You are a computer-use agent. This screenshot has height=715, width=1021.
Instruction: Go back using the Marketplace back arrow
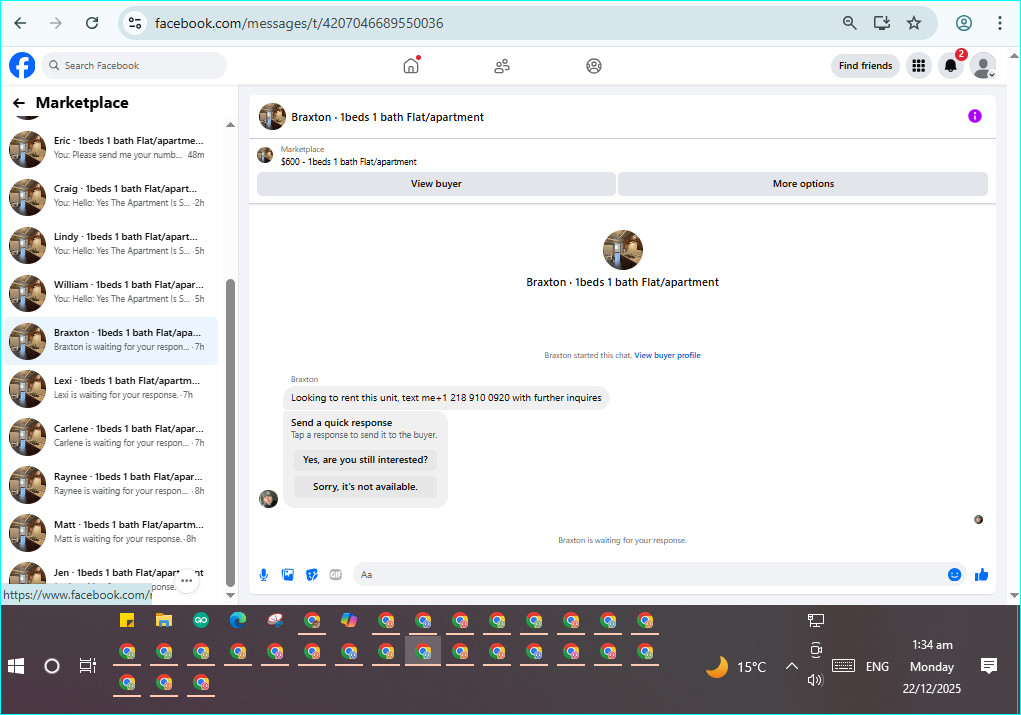coord(19,103)
